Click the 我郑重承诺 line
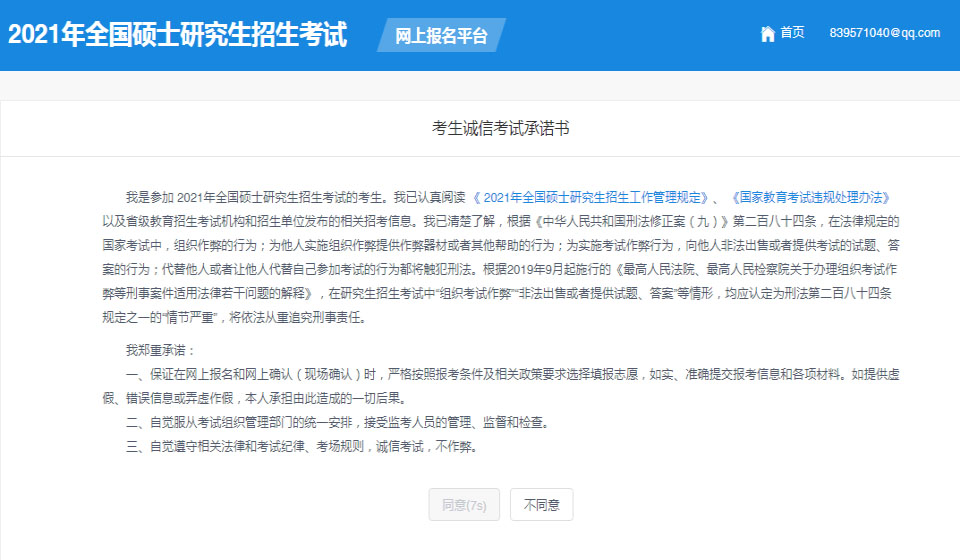 [x=161, y=350]
